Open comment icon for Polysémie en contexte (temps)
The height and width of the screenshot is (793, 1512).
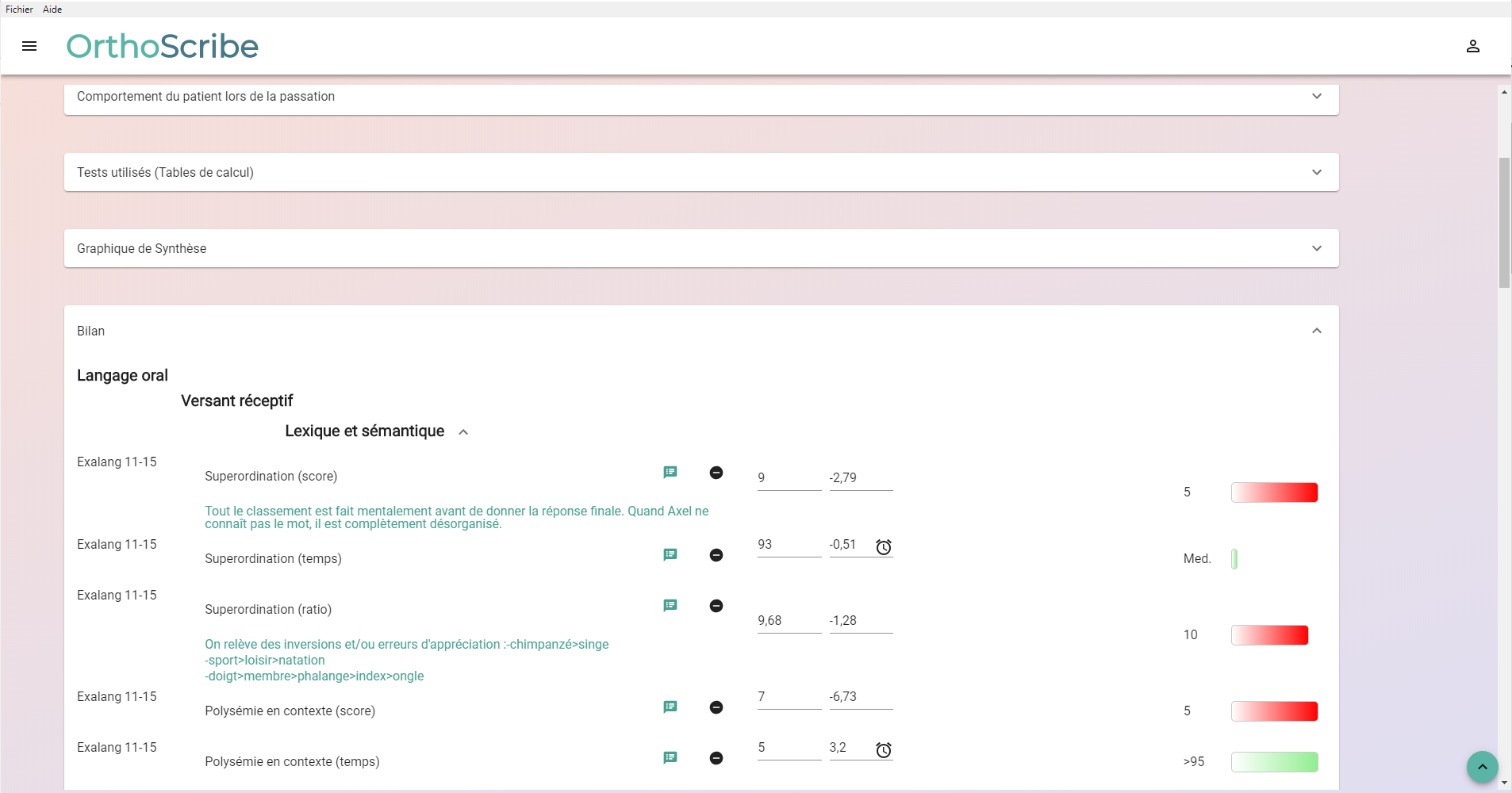point(670,758)
